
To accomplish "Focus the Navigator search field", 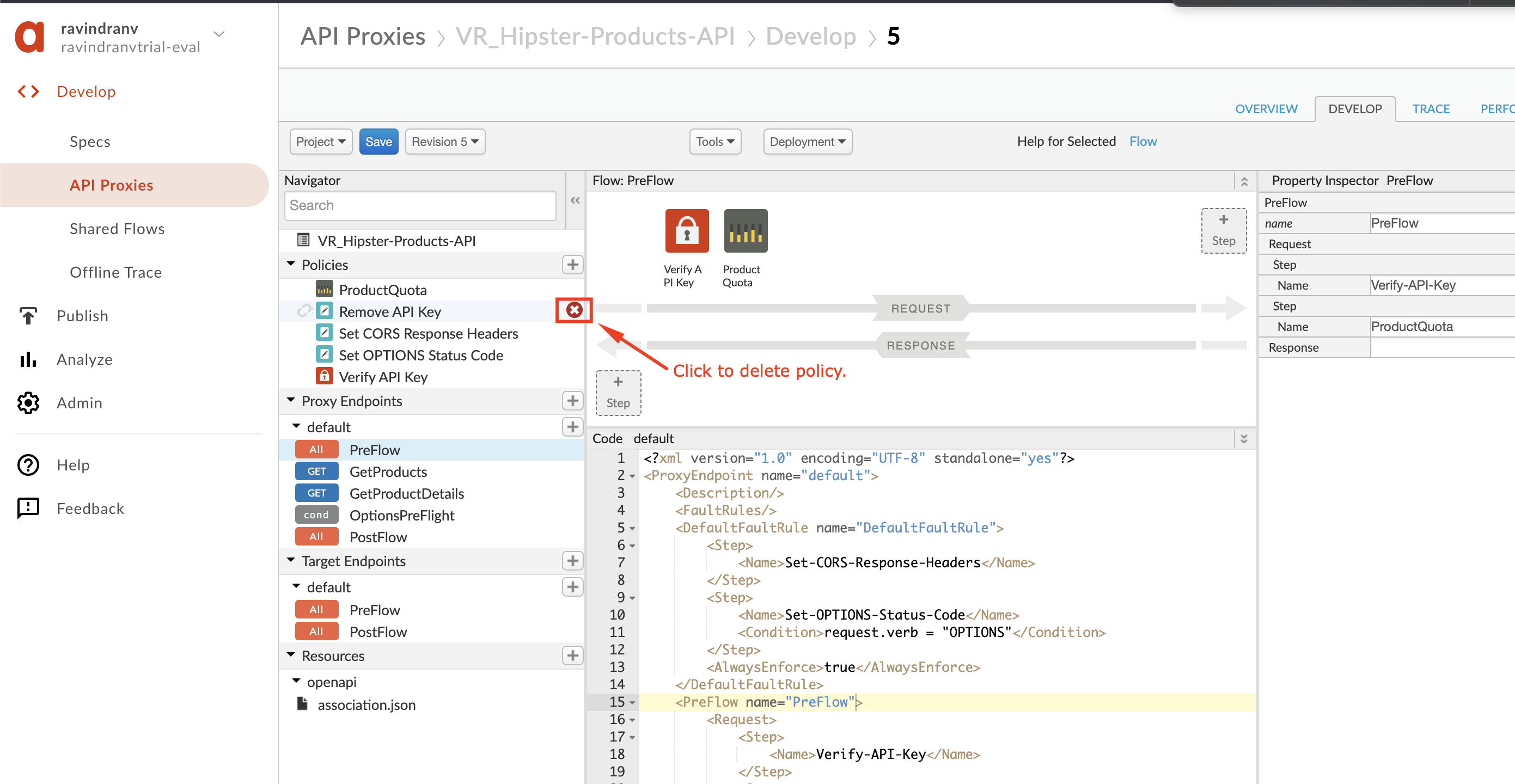I will pos(420,205).
